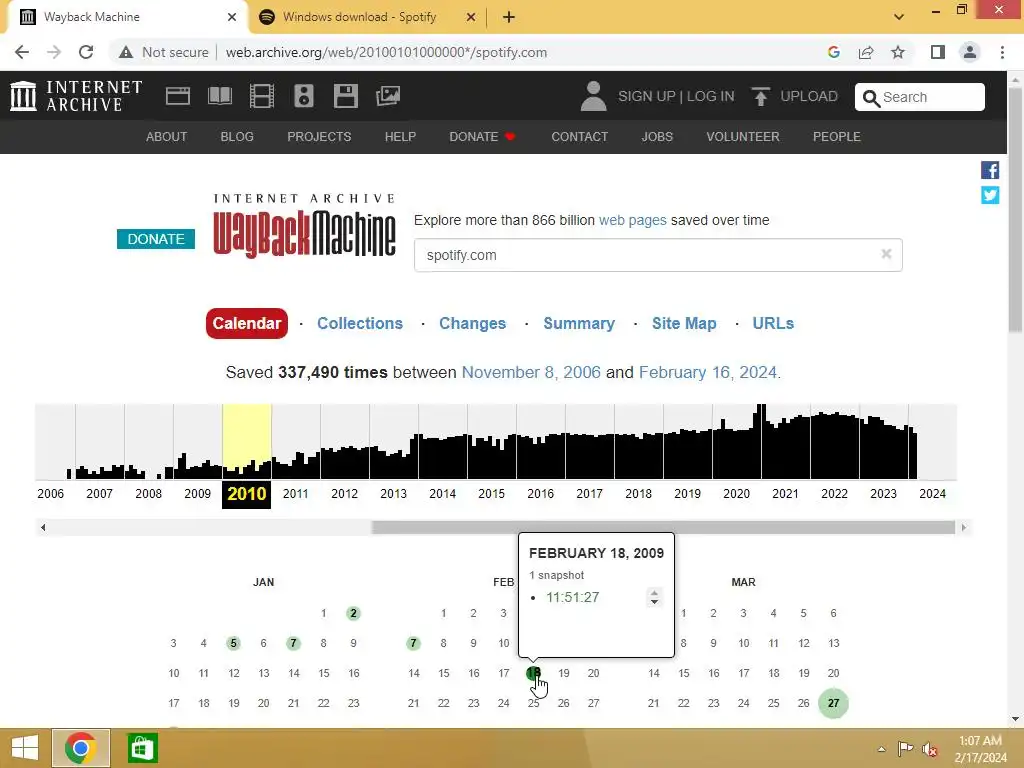The width and height of the screenshot is (1024, 768).
Task: Open the JOBS menu item
Action: point(657,136)
